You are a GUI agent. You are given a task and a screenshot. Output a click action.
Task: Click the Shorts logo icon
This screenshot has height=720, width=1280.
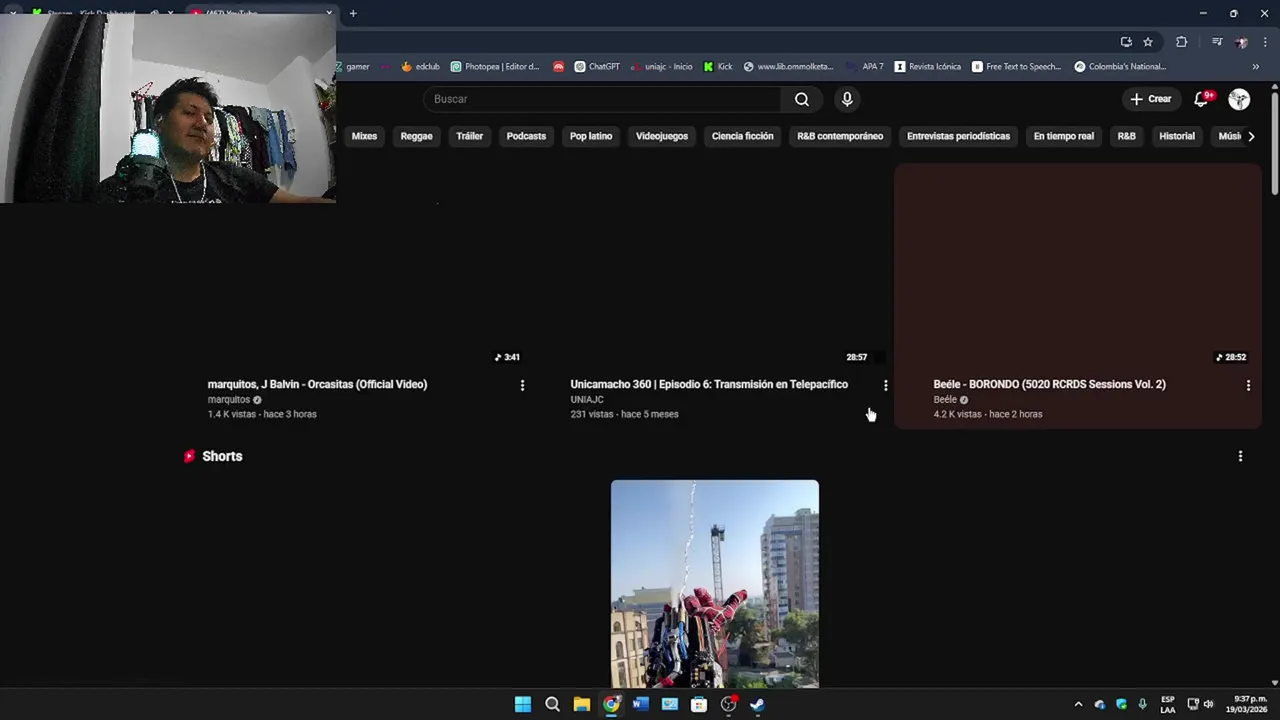coord(189,456)
